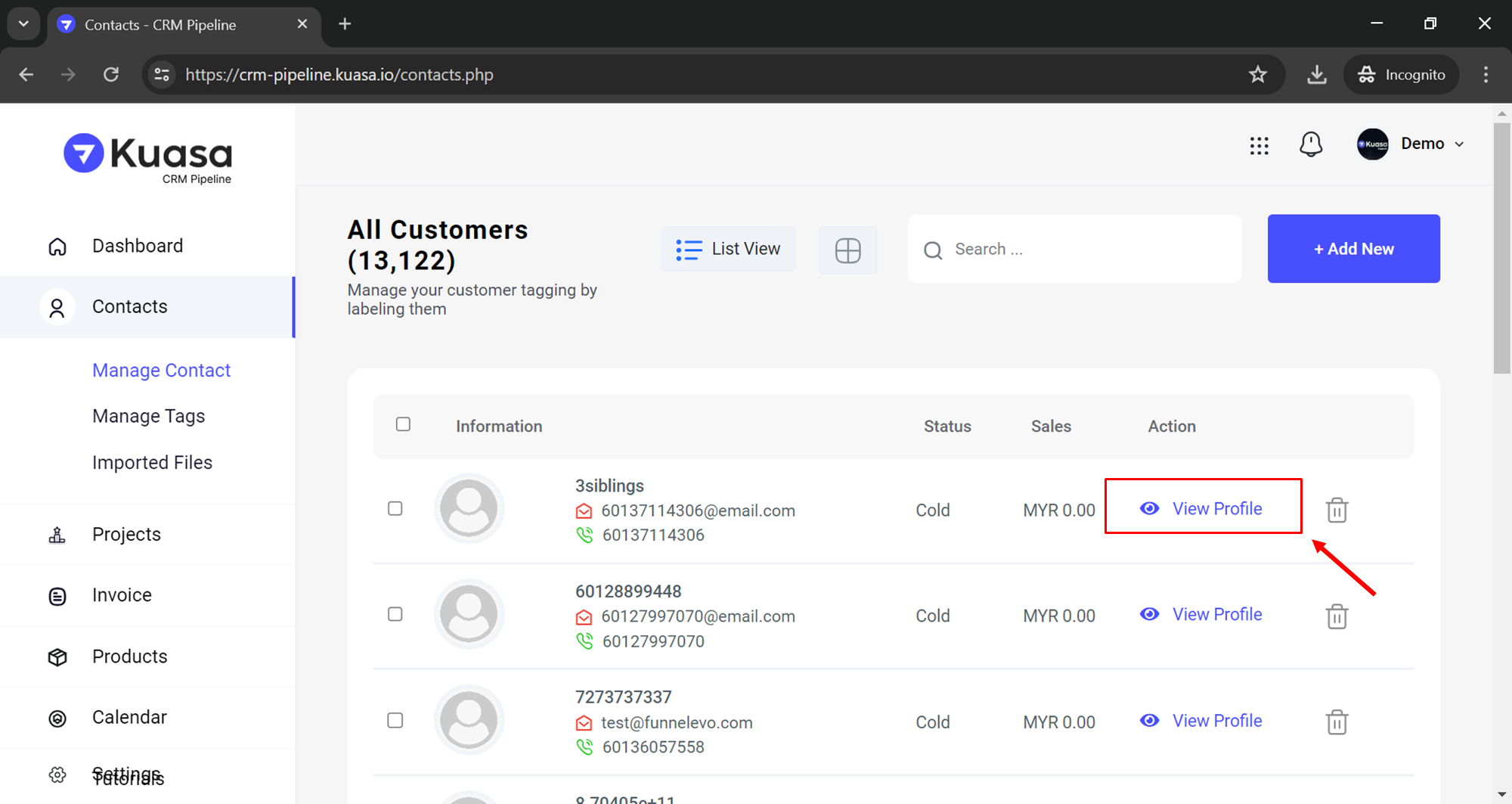1512x804 pixels.
Task: Click the notification bell icon
Action: 1310,144
